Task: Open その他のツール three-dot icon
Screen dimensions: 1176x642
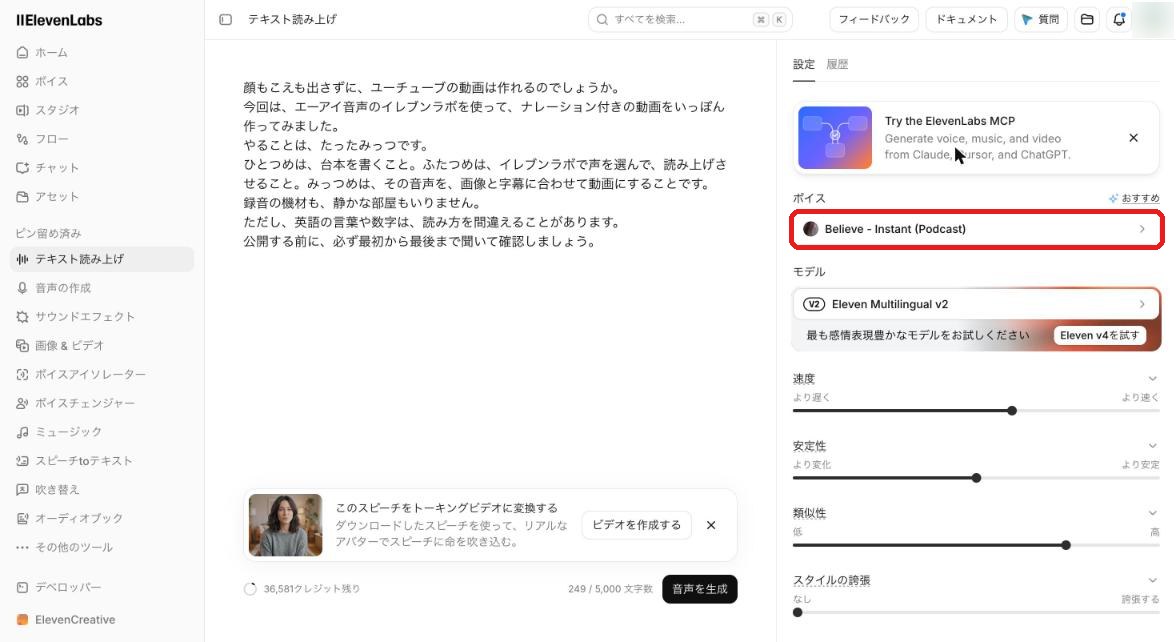Action: pyautogui.click(x=22, y=548)
